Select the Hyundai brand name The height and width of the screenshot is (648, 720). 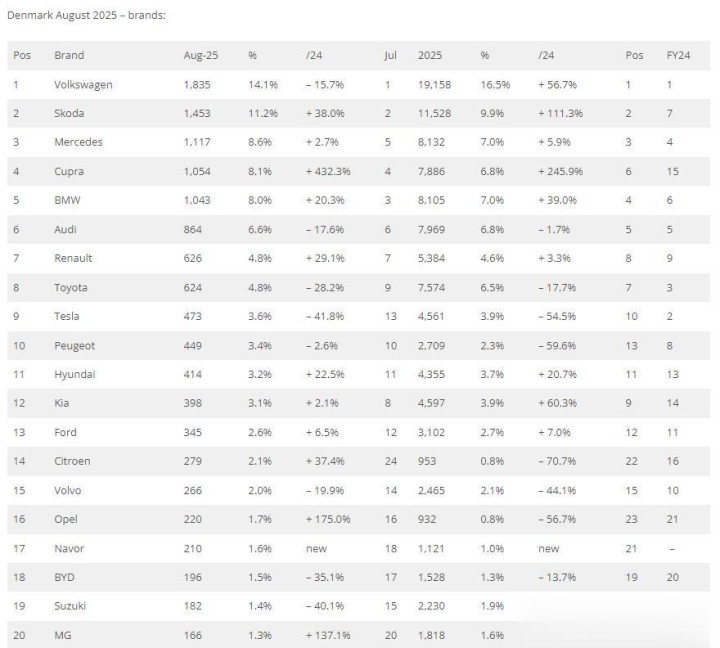click(75, 374)
